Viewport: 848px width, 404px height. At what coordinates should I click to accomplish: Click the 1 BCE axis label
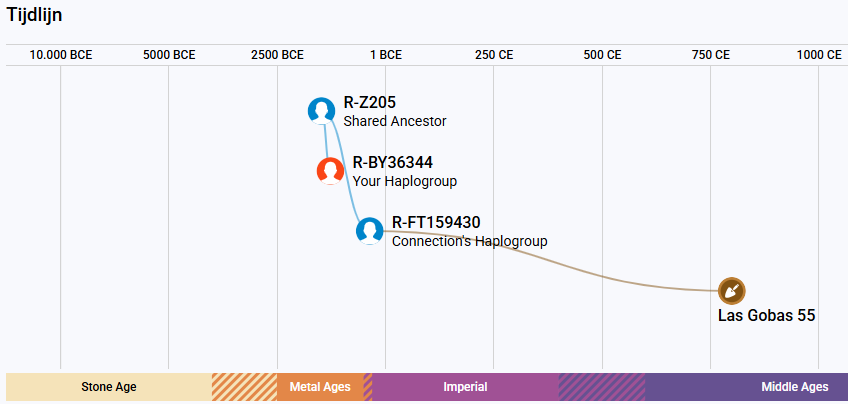386,55
